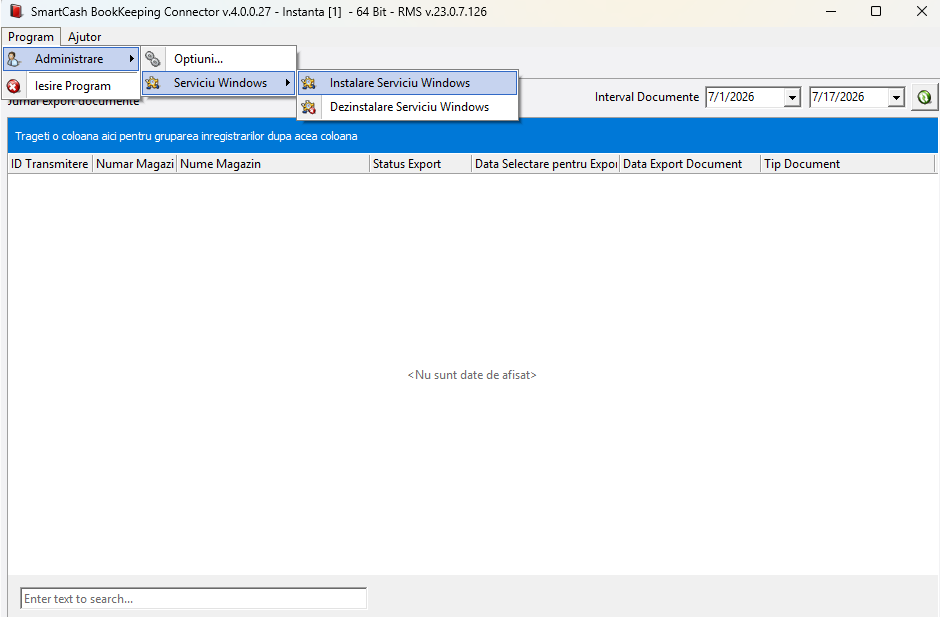The width and height of the screenshot is (940, 617).
Task: Select the Administrare menu entry
Action: pyautogui.click(x=71, y=59)
